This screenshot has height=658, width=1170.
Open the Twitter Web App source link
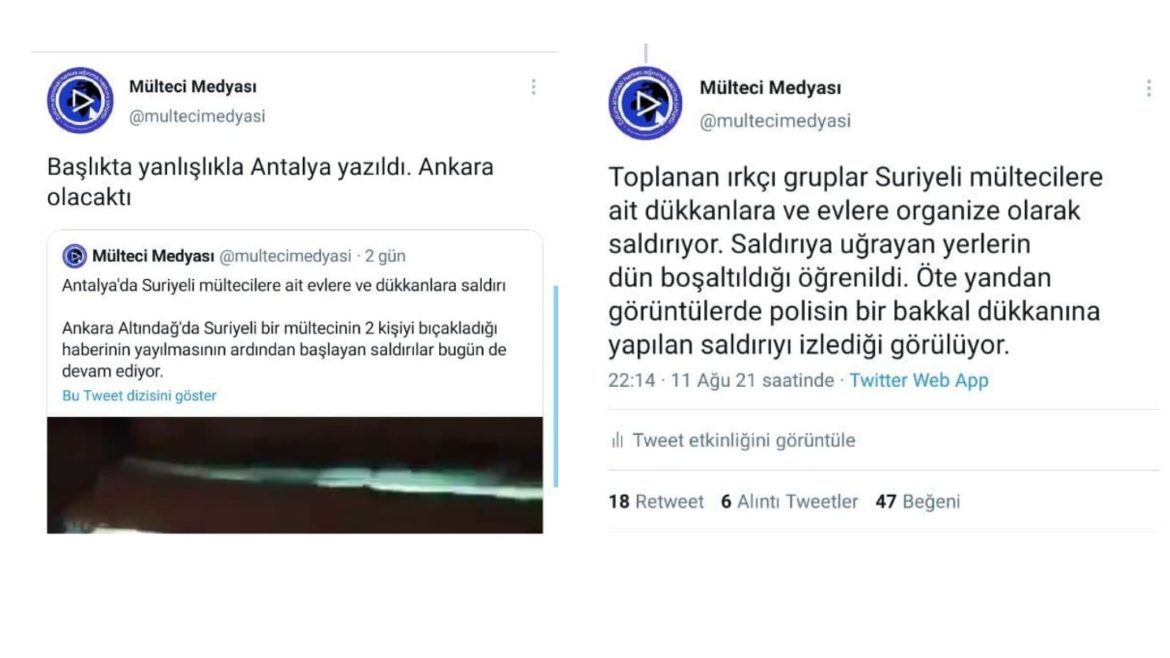919,380
